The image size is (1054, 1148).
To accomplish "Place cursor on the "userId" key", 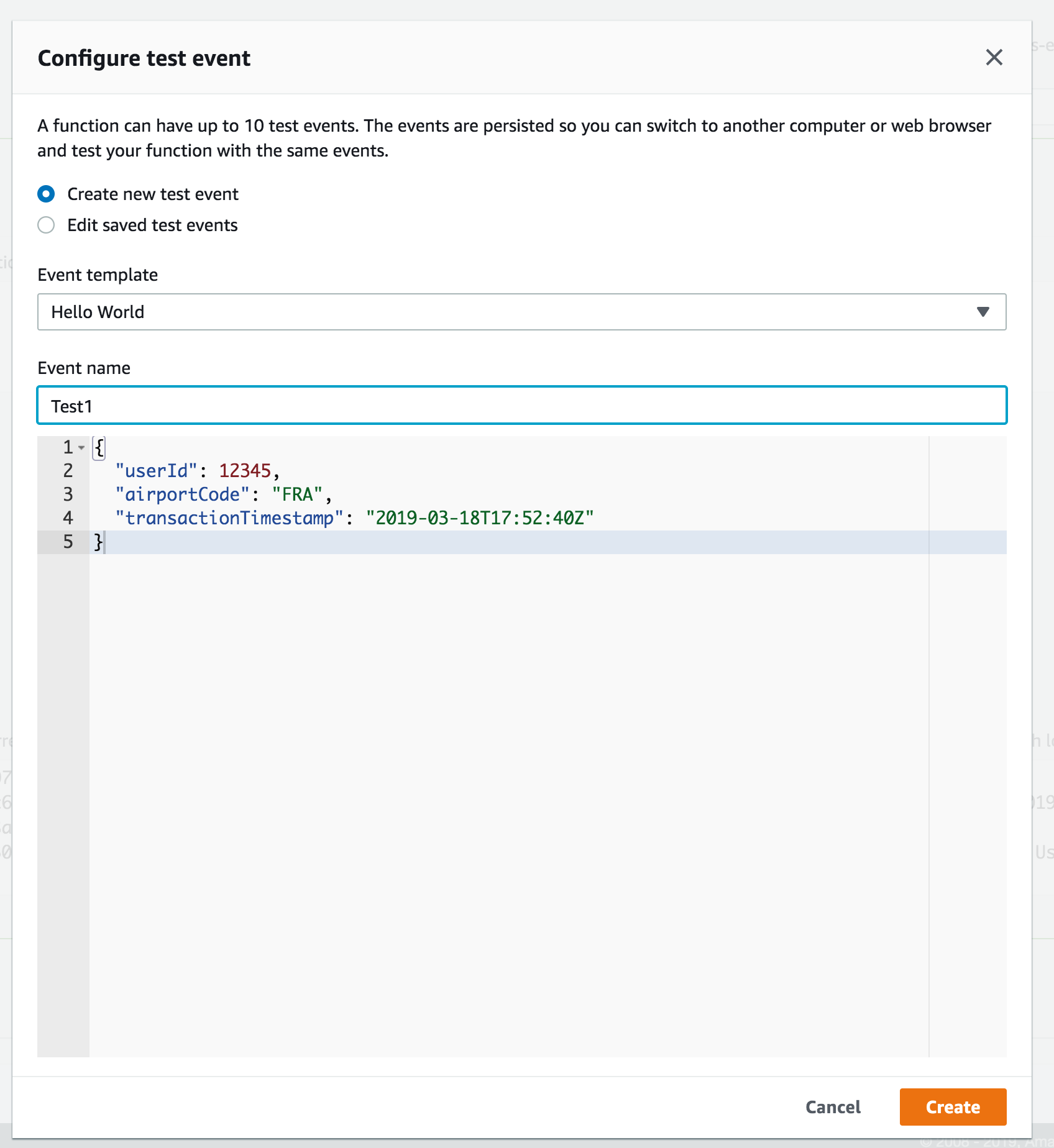I will click(157, 471).
